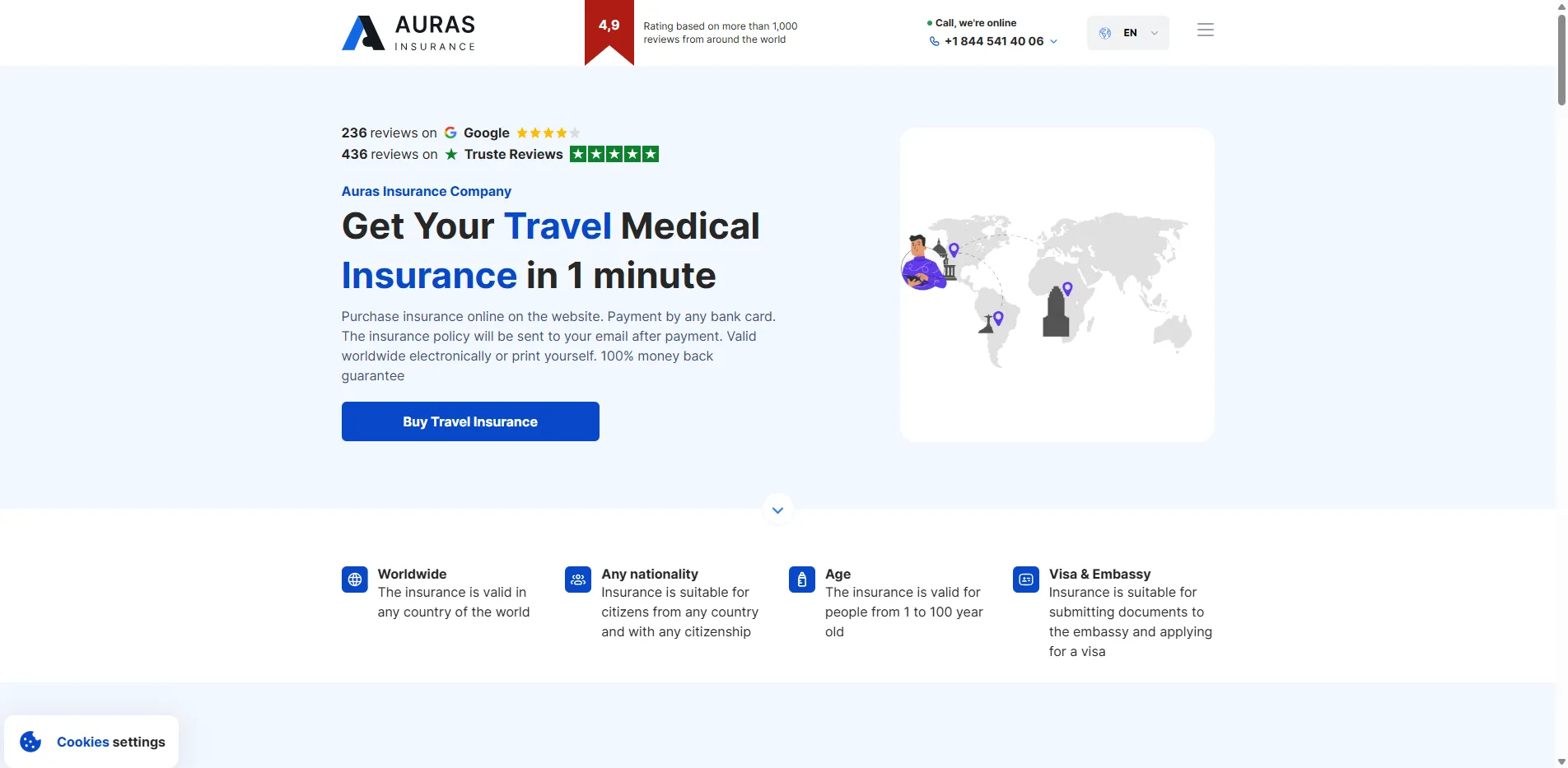This screenshot has width=1568, height=768.
Task: Call +1 844 541 40 06
Action: [992, 41]
